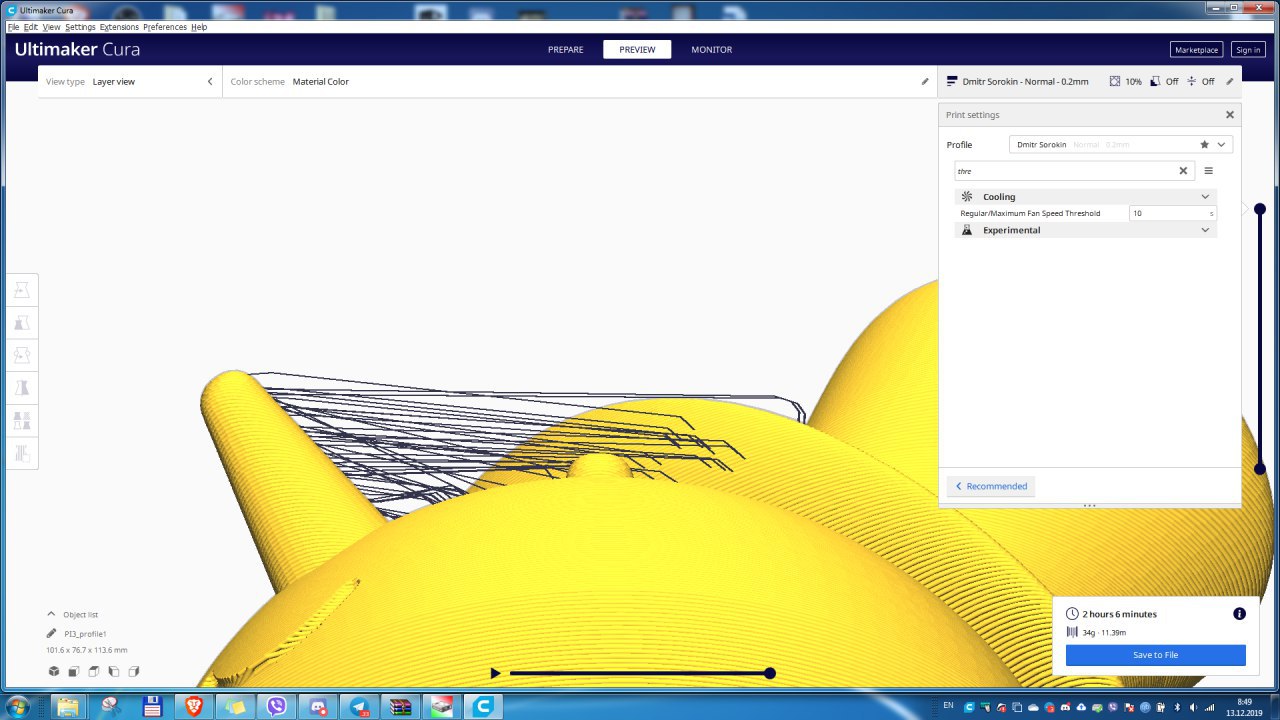
Task: Click the Experimental flask icon
Action: 967,230
